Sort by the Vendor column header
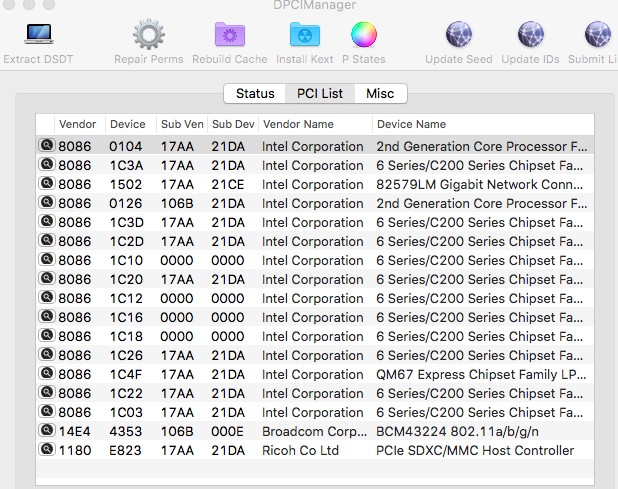This screenshot has width=618, height=489. point(78,125)
